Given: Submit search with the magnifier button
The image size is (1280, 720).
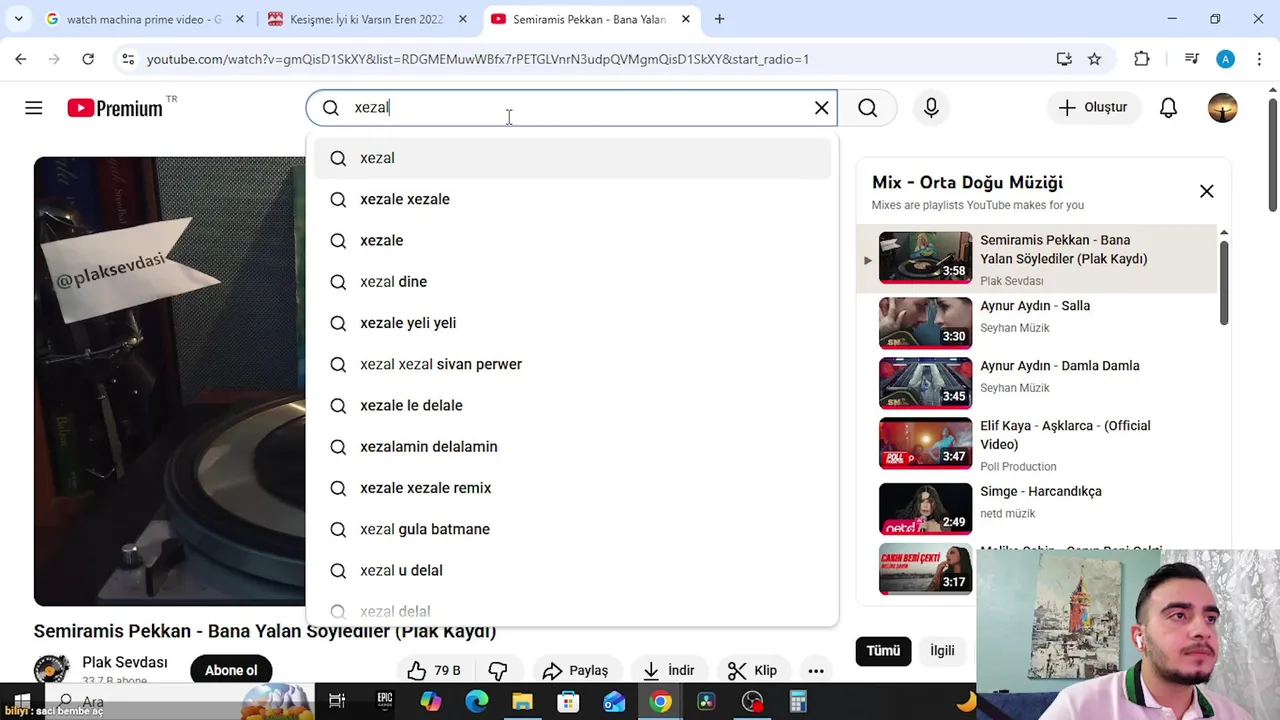Looking at the screenshot, I should pos(868,108).
